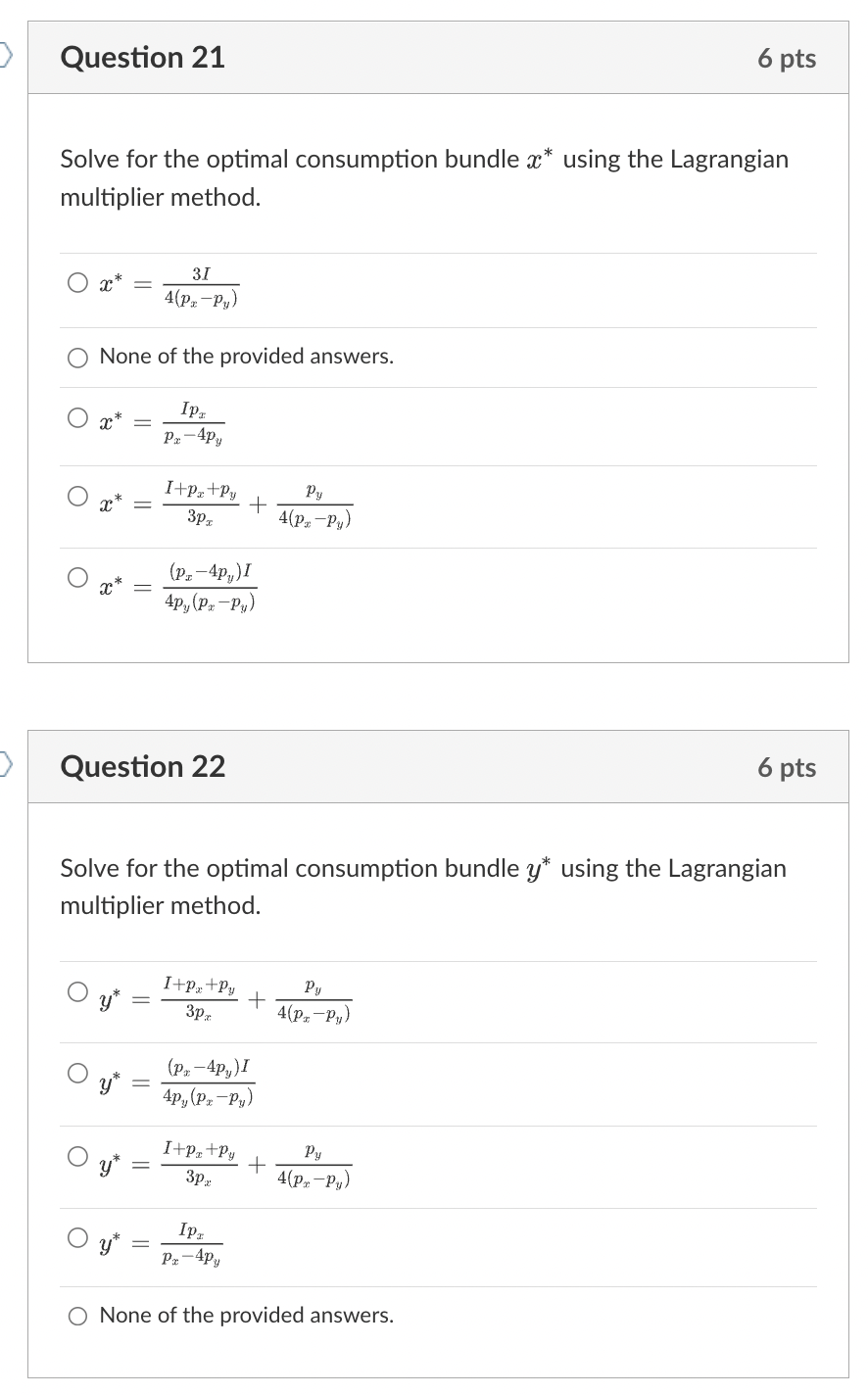Viewport: 868px width, 1395px height.
Task: Select the y* = (px−4py)I/4py(px−py) option
Action: [76, 1073]
